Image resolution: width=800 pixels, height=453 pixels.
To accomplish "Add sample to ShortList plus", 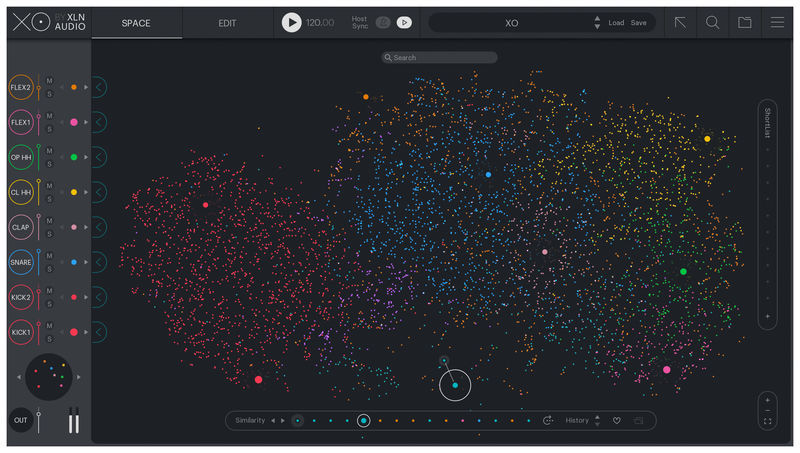I will (767, 316).
